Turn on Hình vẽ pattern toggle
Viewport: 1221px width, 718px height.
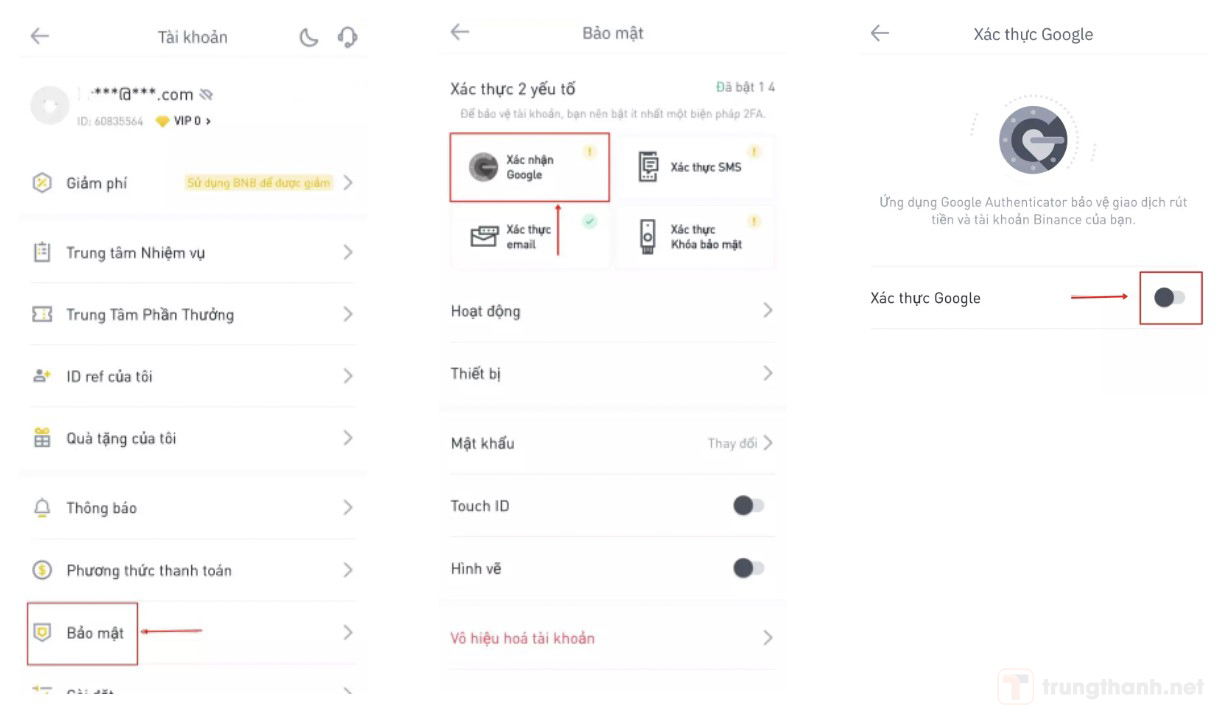click(748, 568)
